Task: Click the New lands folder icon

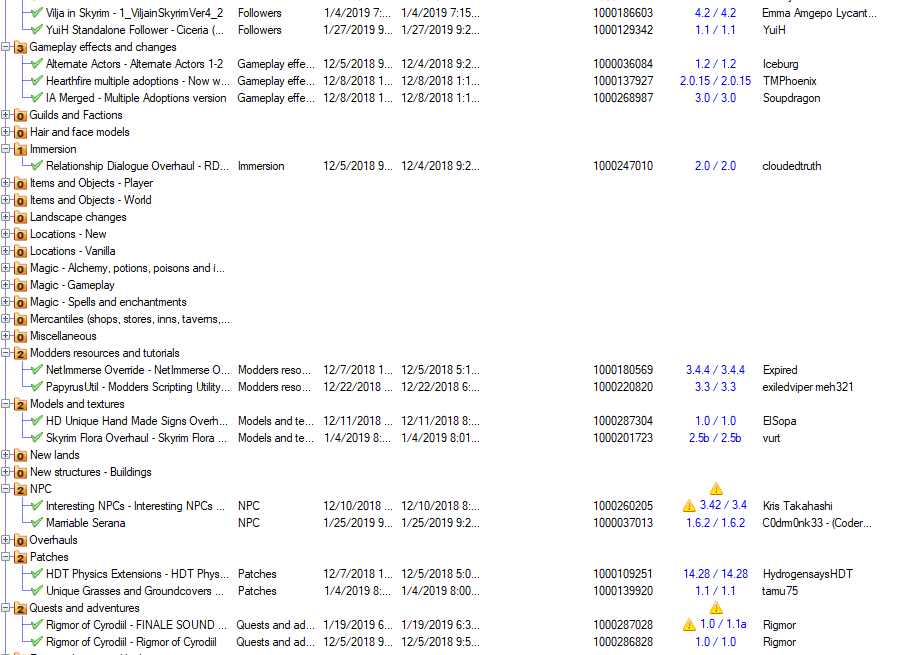Action: coord(20,456)
